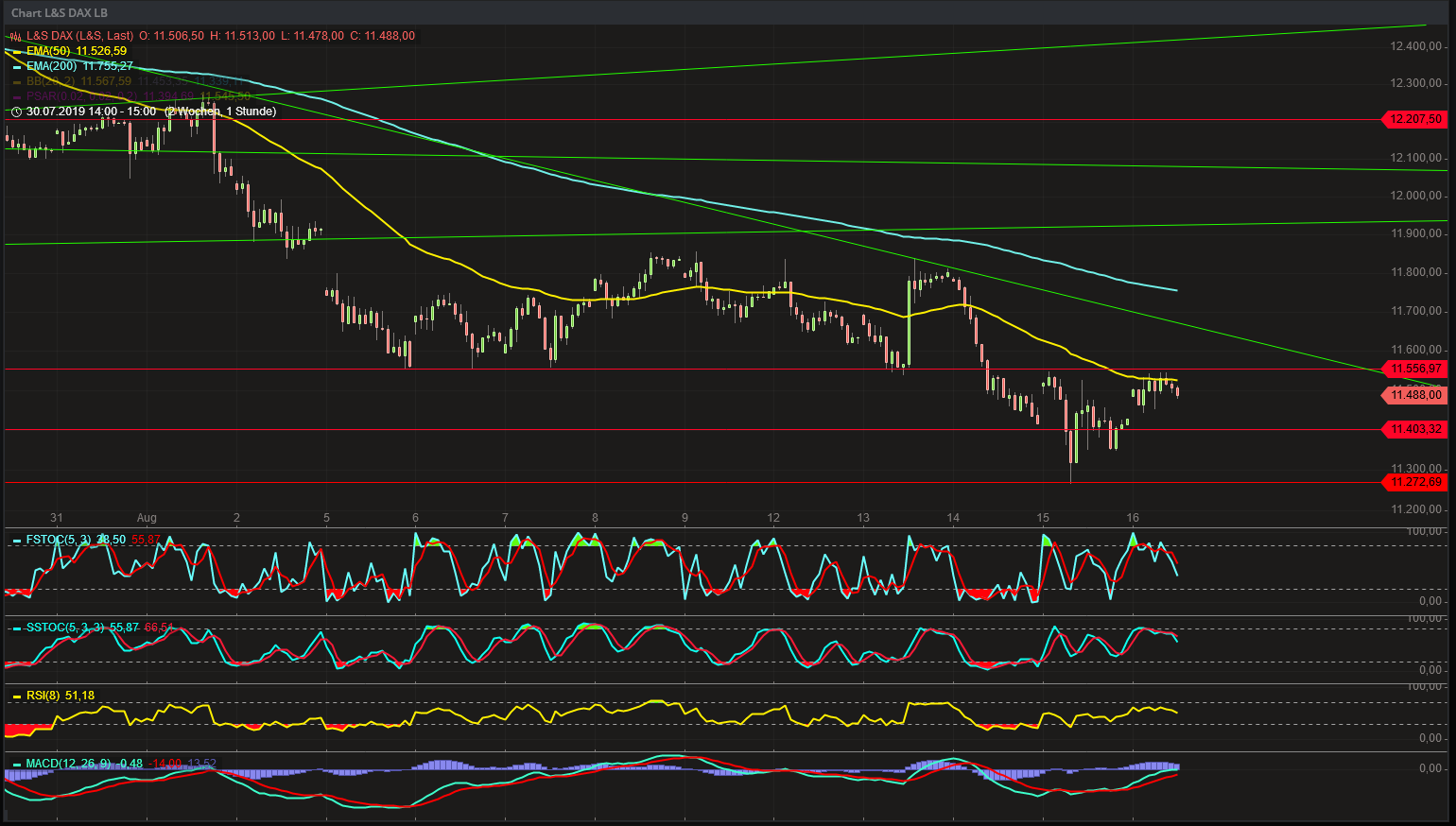1456x826 pixels.
Task: Click the High value H: 11.513,00
Action: click(242, 36)
